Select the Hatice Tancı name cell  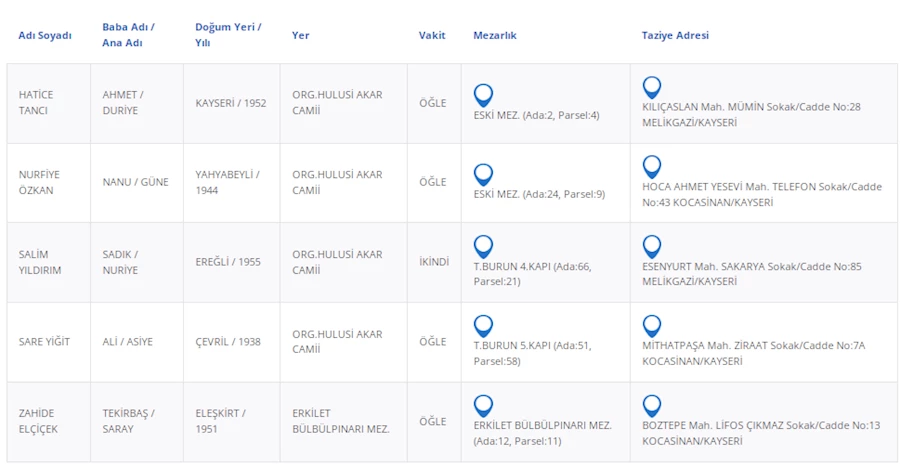click(36, 102)
